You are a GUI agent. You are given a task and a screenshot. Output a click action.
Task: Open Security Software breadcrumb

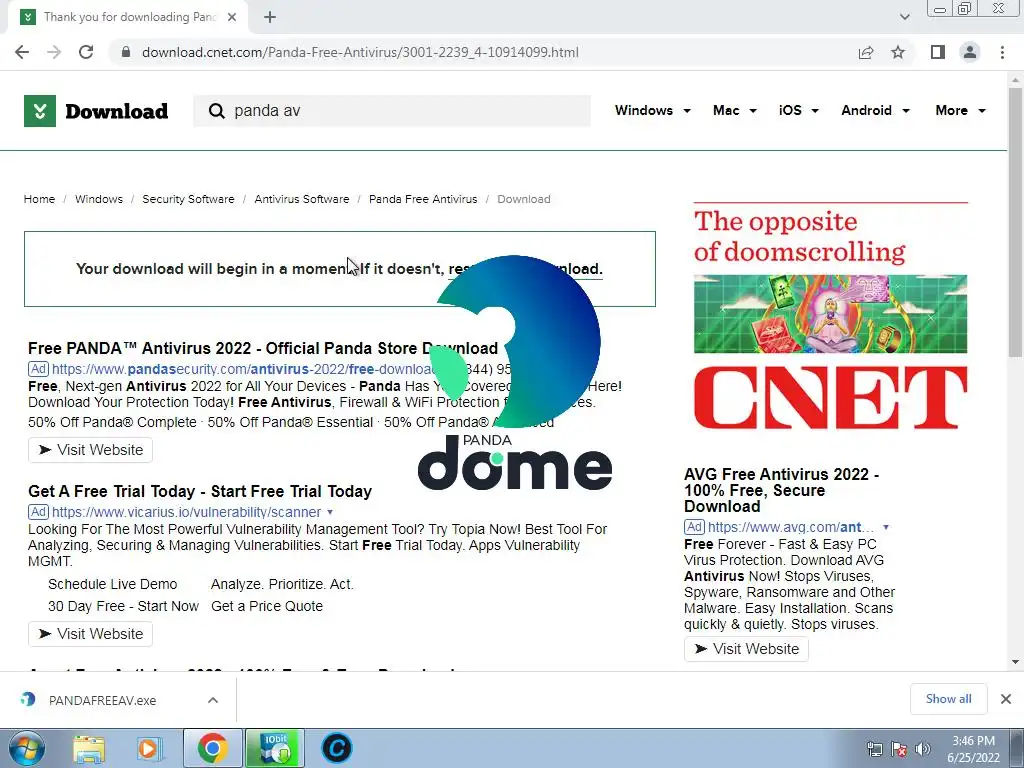click(188, 199)
